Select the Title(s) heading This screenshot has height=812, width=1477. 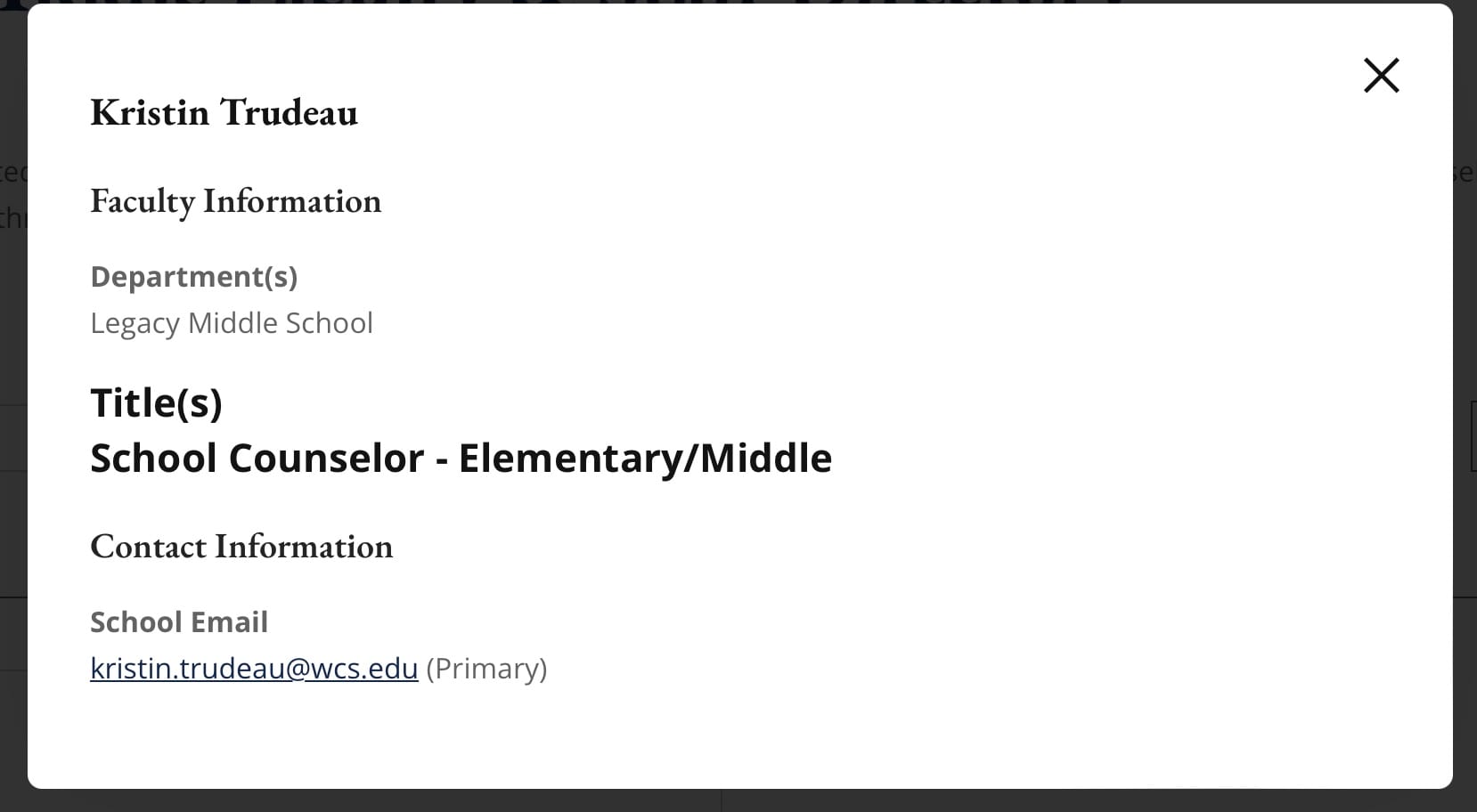click(x=156, y=402)
